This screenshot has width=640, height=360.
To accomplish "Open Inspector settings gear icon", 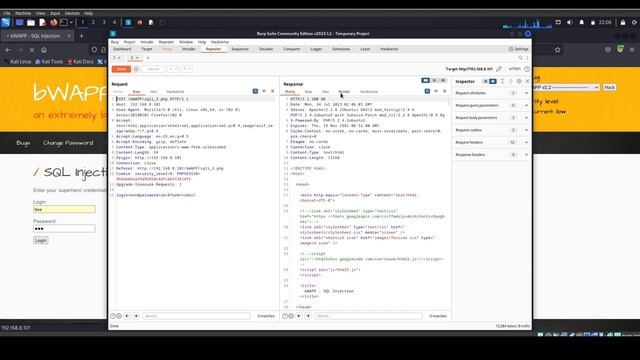I will pyautogui.click(x=519, y=81).
